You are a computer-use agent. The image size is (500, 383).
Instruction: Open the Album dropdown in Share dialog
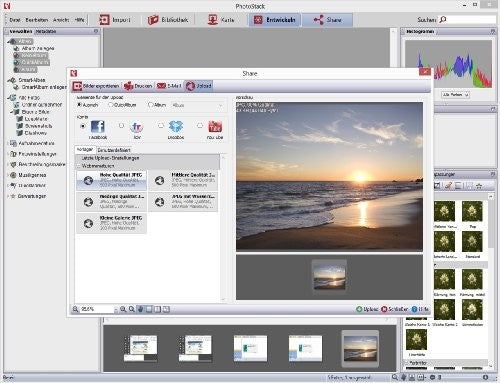[x=197, y=105]
